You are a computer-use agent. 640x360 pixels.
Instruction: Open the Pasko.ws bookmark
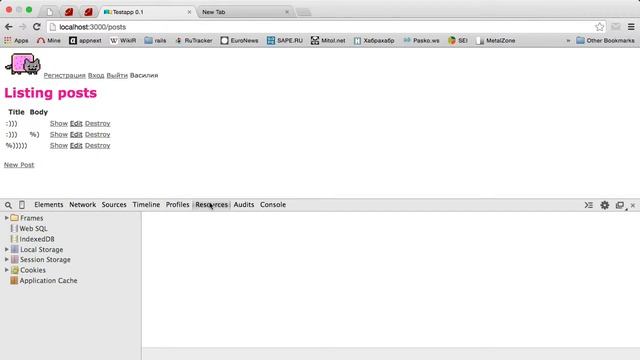coord(421,40)
